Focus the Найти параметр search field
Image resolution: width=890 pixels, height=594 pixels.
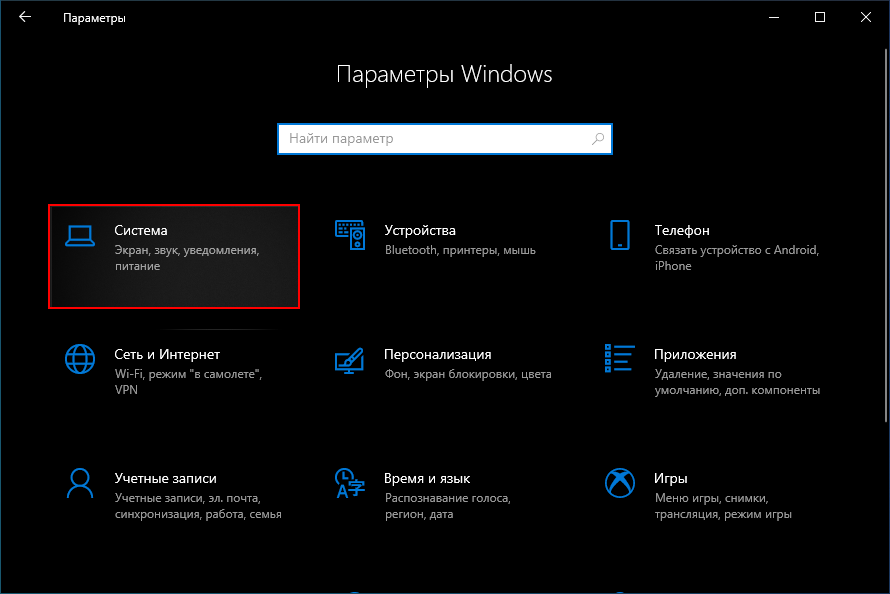pos(445,138)
